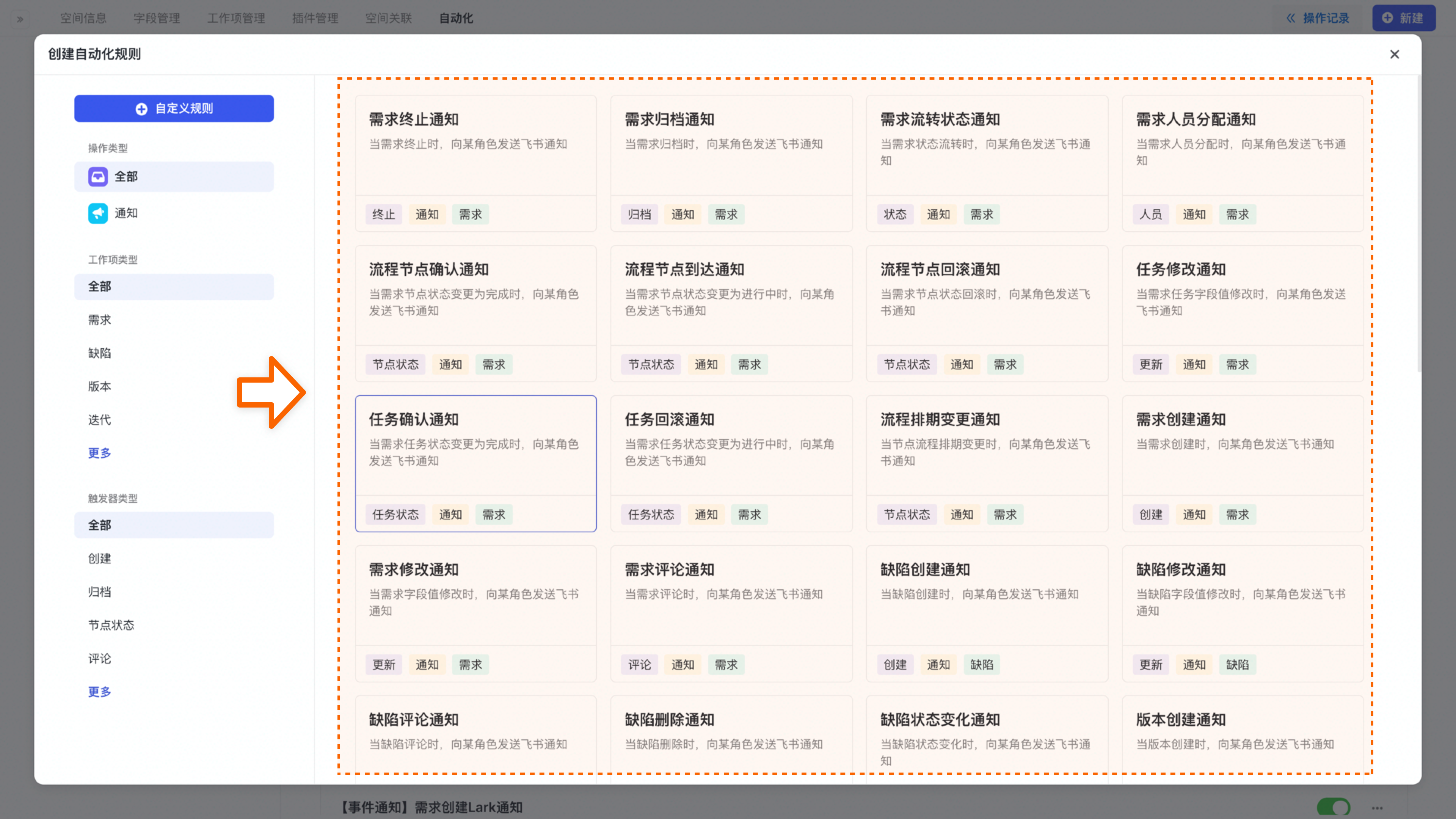Switch to the 工作项管理 tab
The image size is (1456, 819).
pos(236,18)
